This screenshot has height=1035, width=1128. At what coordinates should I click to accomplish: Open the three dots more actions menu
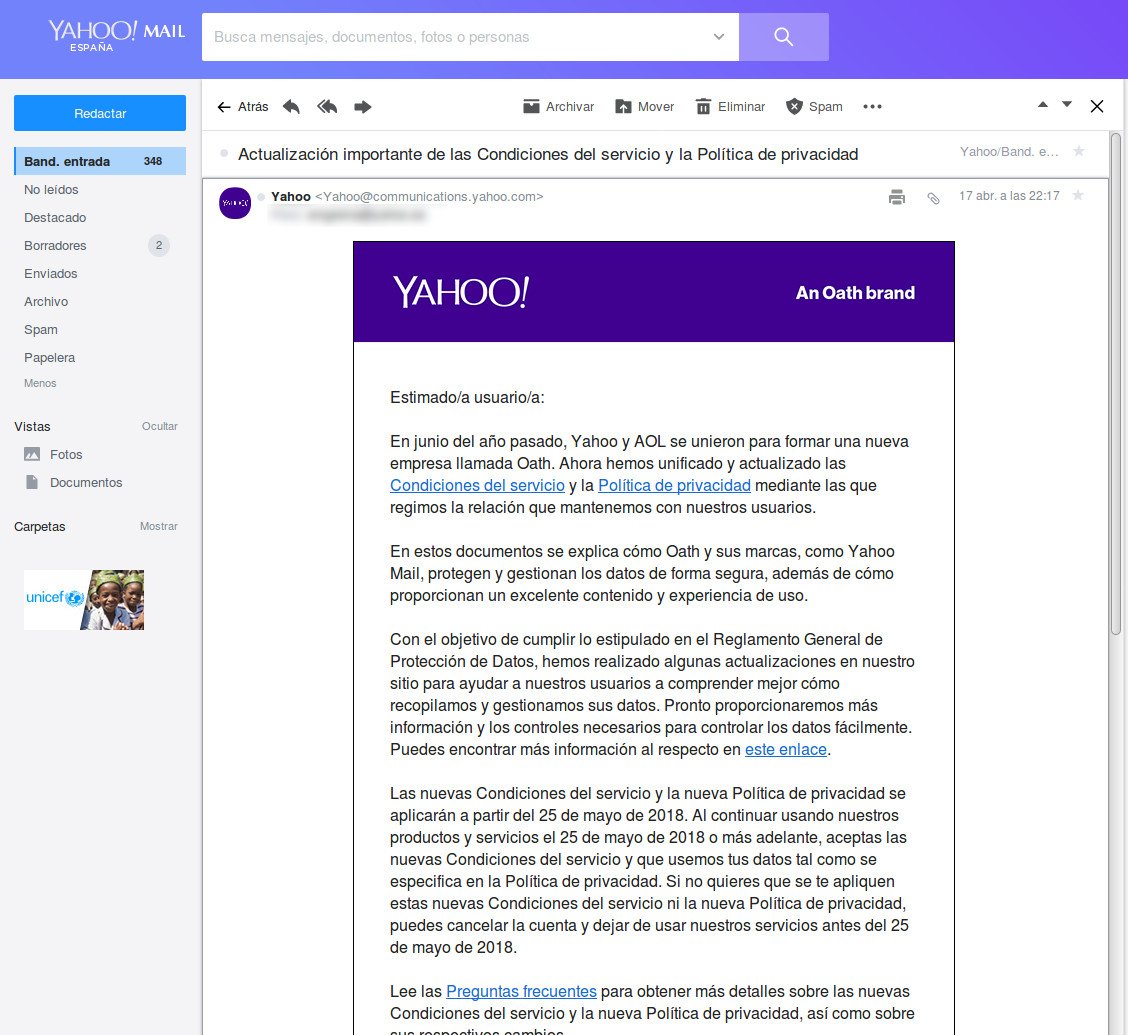coord(873,106)
